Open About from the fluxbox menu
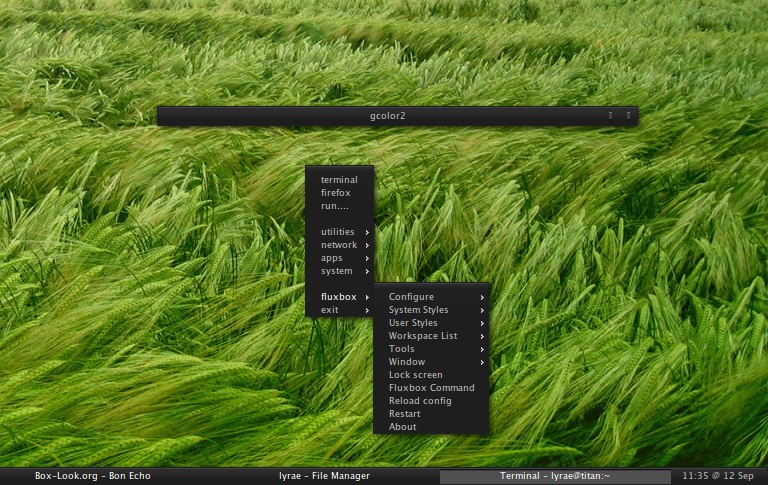 (x=432, y=427)
